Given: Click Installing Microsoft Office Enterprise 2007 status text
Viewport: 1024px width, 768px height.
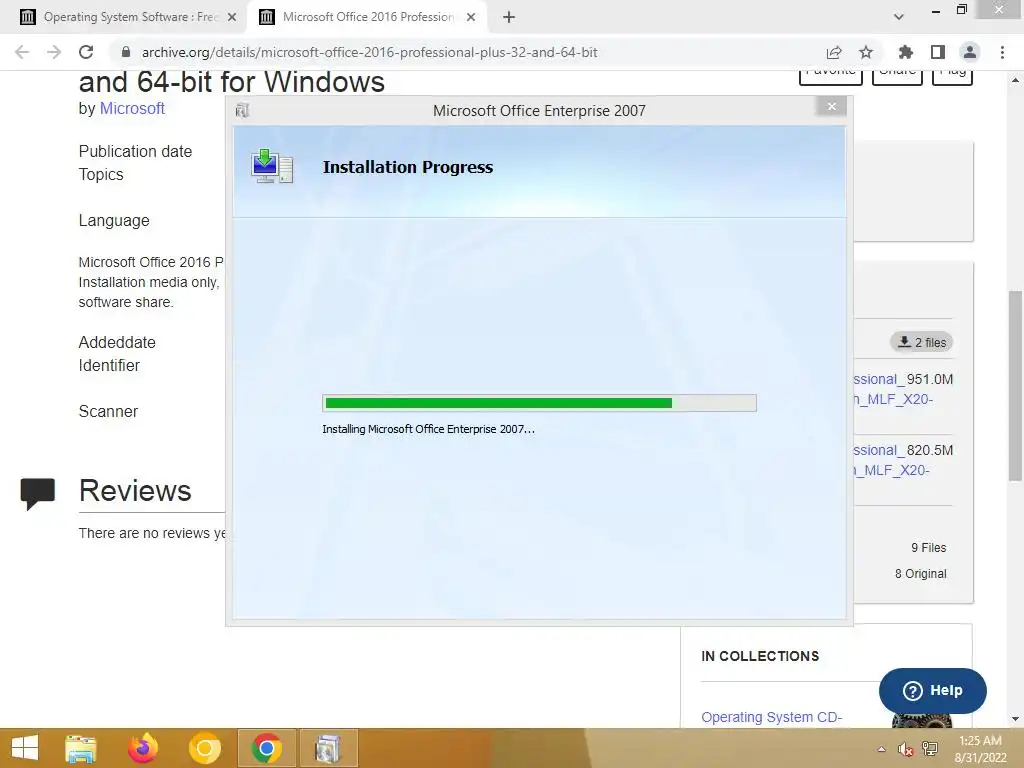Looking at the screenshot, I should pyautogui.click(x=428, y=429).
